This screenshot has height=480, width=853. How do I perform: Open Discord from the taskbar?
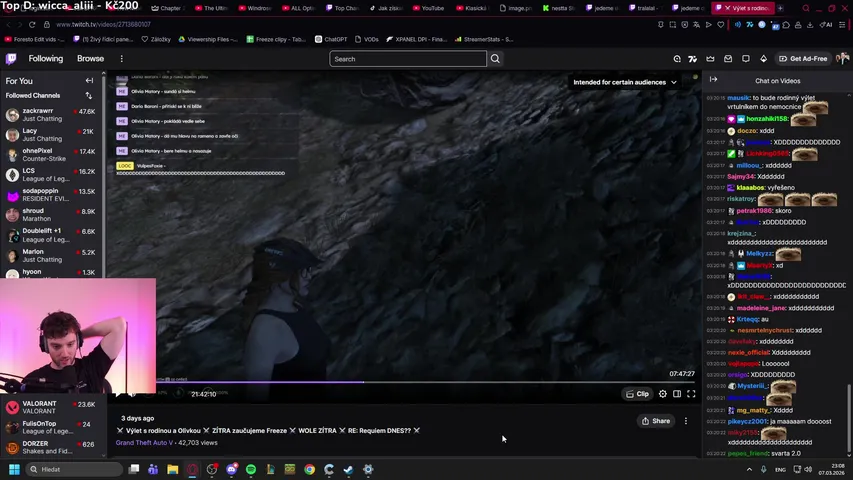[231, 469]
